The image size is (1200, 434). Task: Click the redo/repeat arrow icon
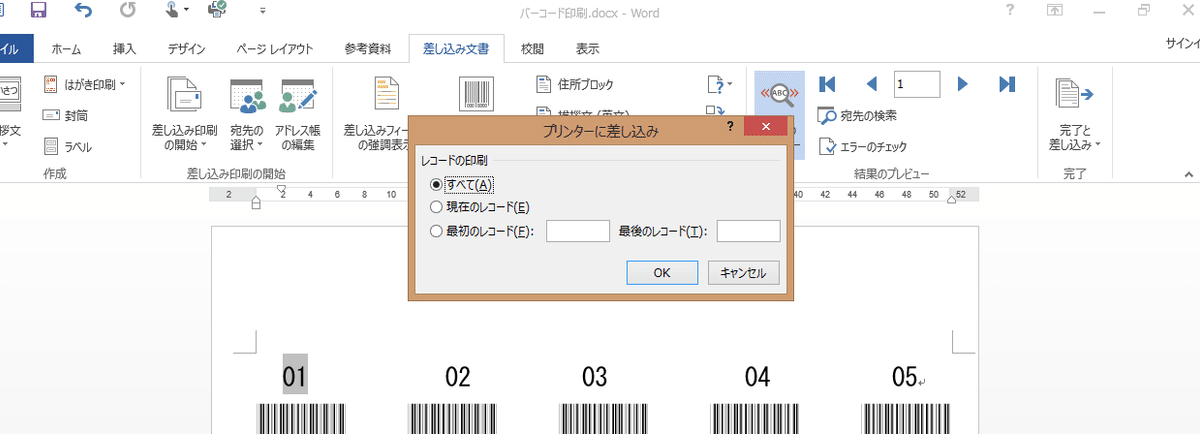pyautogui.click(x=128, y=12)
